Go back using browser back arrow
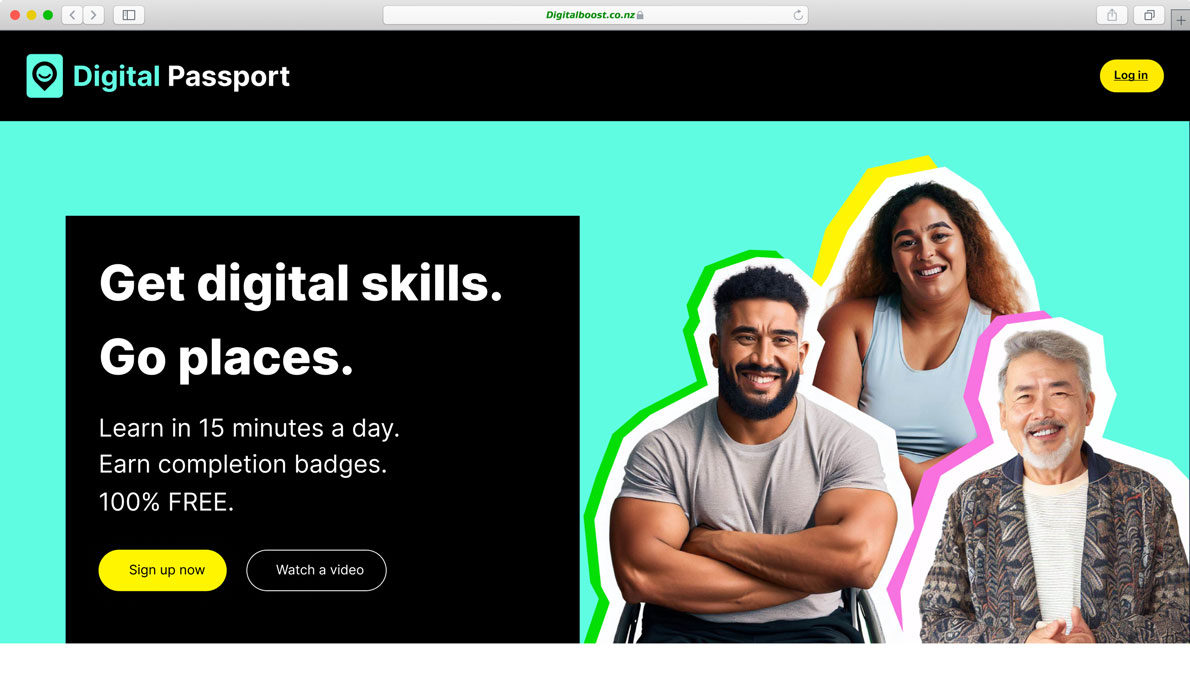1190x690 pixels. (x=72, y=15)
